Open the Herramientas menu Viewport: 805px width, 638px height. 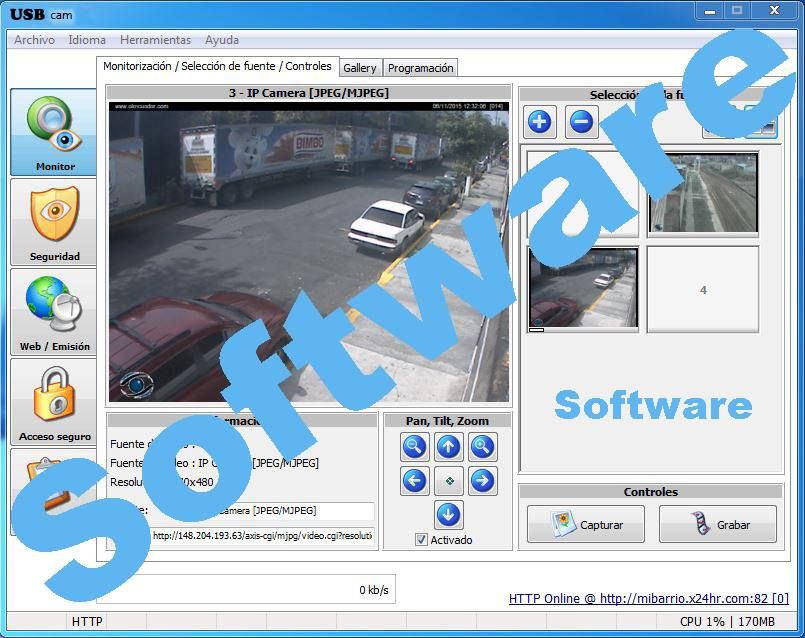[155, 40]
